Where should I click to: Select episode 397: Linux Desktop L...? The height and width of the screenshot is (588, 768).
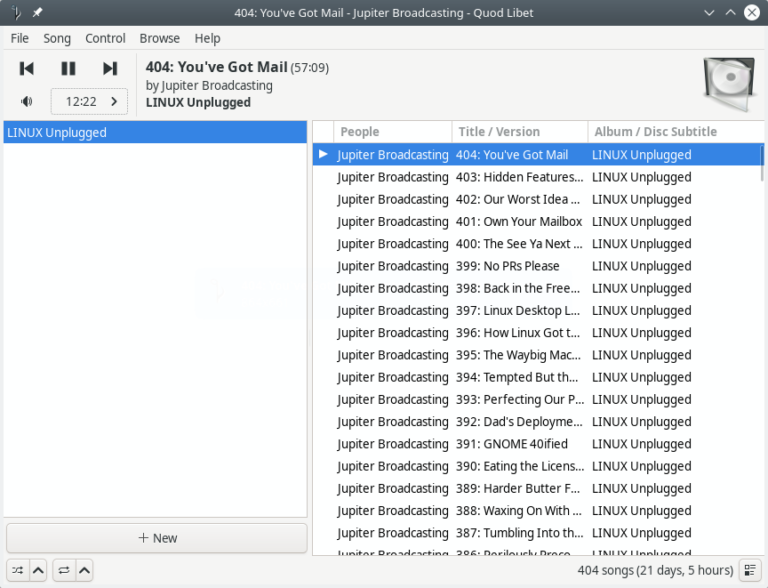(x=536, y=311)
